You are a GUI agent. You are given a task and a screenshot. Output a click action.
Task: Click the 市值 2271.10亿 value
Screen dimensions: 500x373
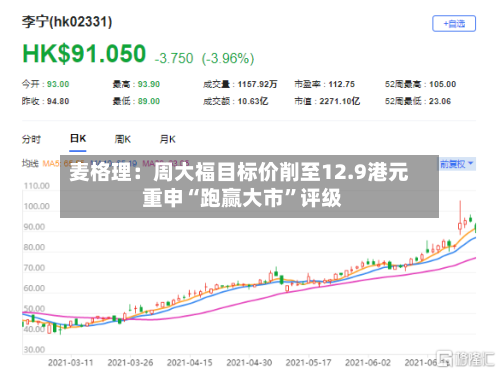[340, 101]
